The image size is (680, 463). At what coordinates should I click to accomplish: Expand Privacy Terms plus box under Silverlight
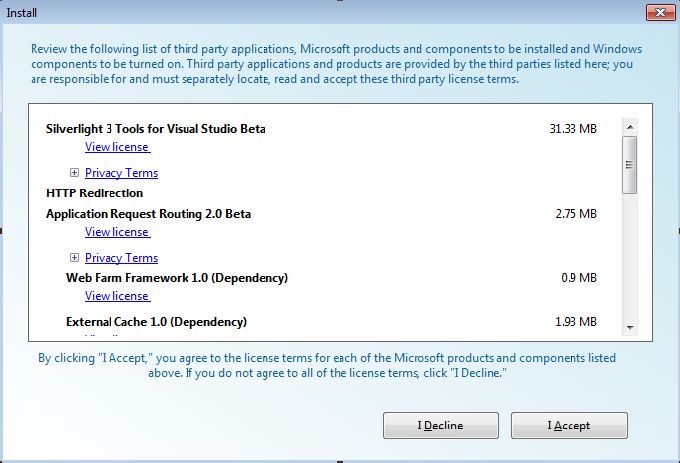point(75,173)
